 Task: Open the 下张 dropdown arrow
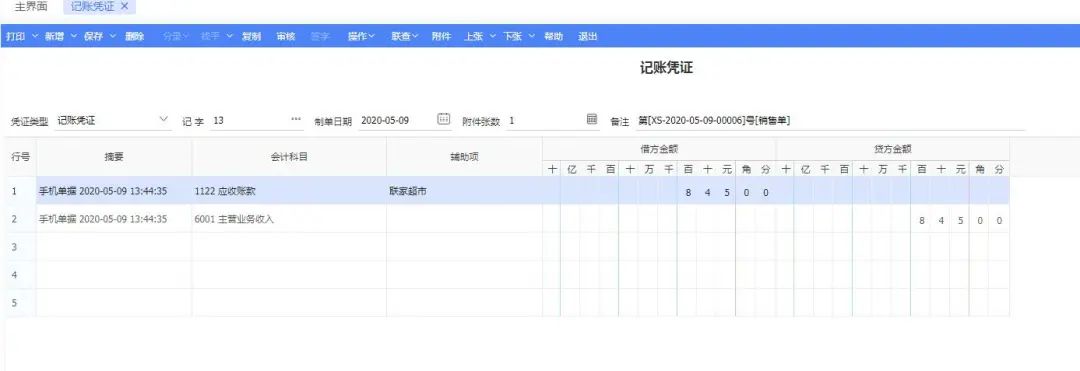(532, 36)
